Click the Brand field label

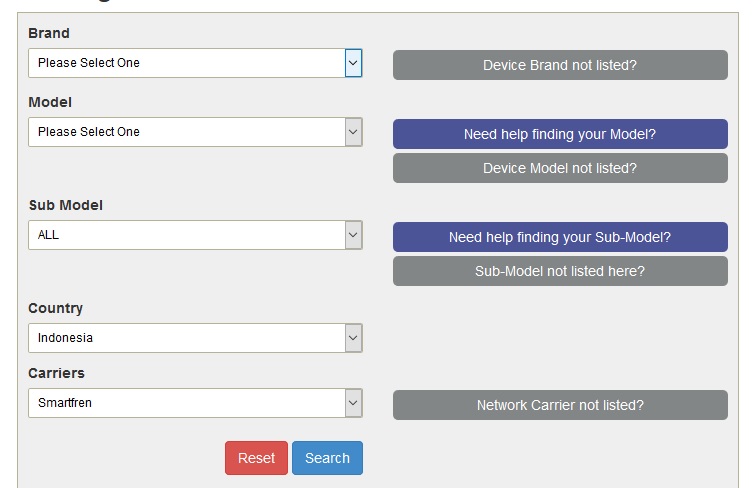(49, 33)
